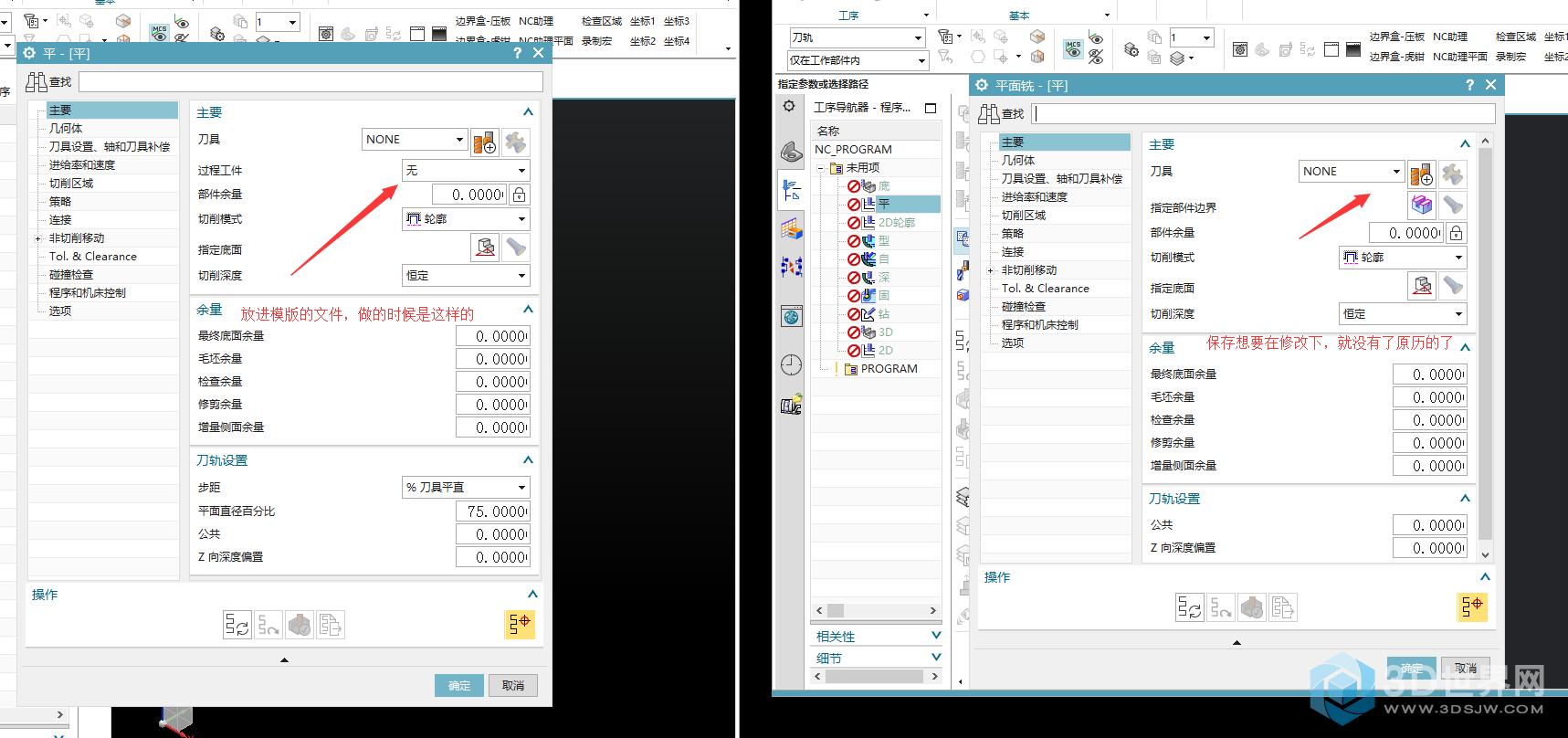Viewport: 1568px width, 738px height.
Task: Click Generate toolpath icon in left dialog
Action: coord(237,625)
